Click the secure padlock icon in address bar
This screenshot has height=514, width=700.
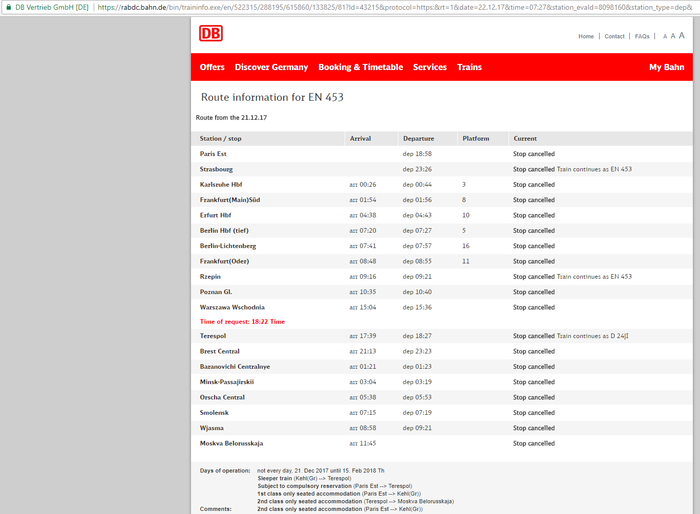click(7, 6)
